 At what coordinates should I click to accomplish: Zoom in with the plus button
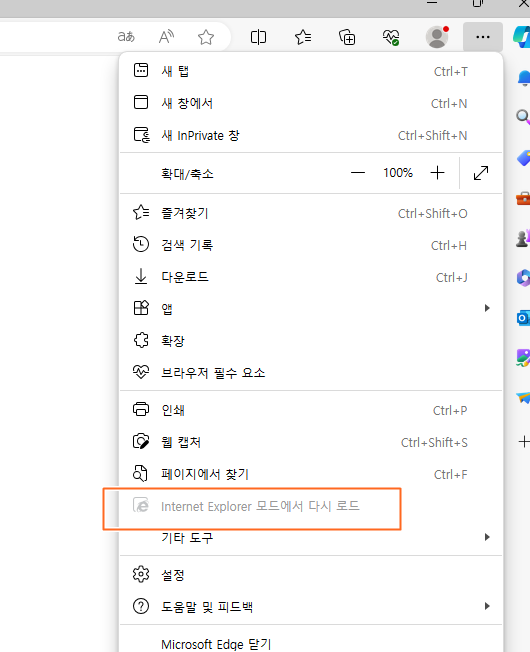(437, 173)
